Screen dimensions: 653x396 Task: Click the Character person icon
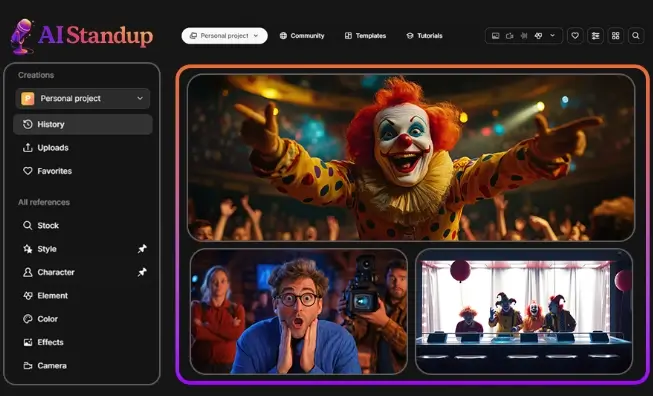27,272
